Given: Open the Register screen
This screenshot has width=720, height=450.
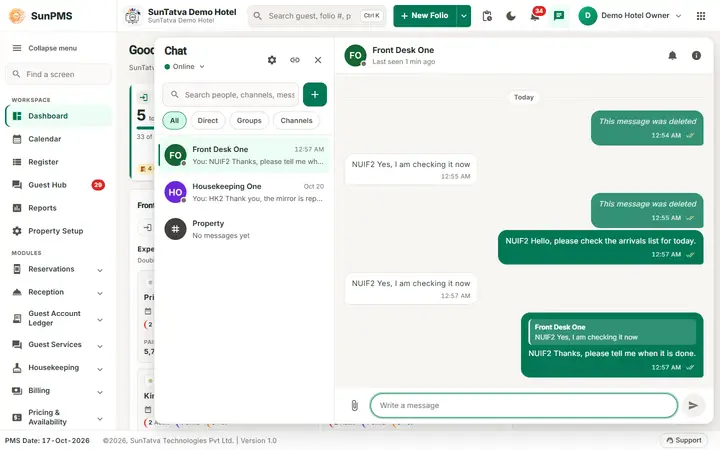Looking at the screenshot, I should coord(59,162).
